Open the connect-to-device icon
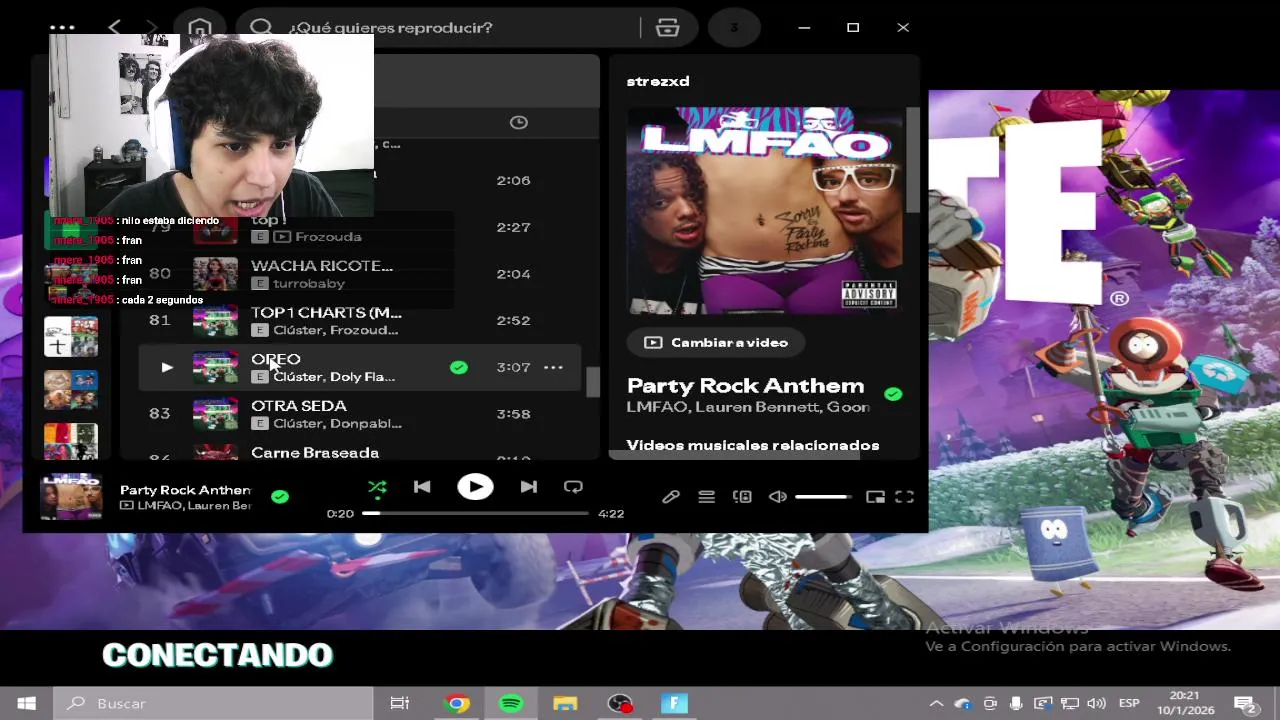Viewport: 1280px width, 720px height. pos(742,497)
